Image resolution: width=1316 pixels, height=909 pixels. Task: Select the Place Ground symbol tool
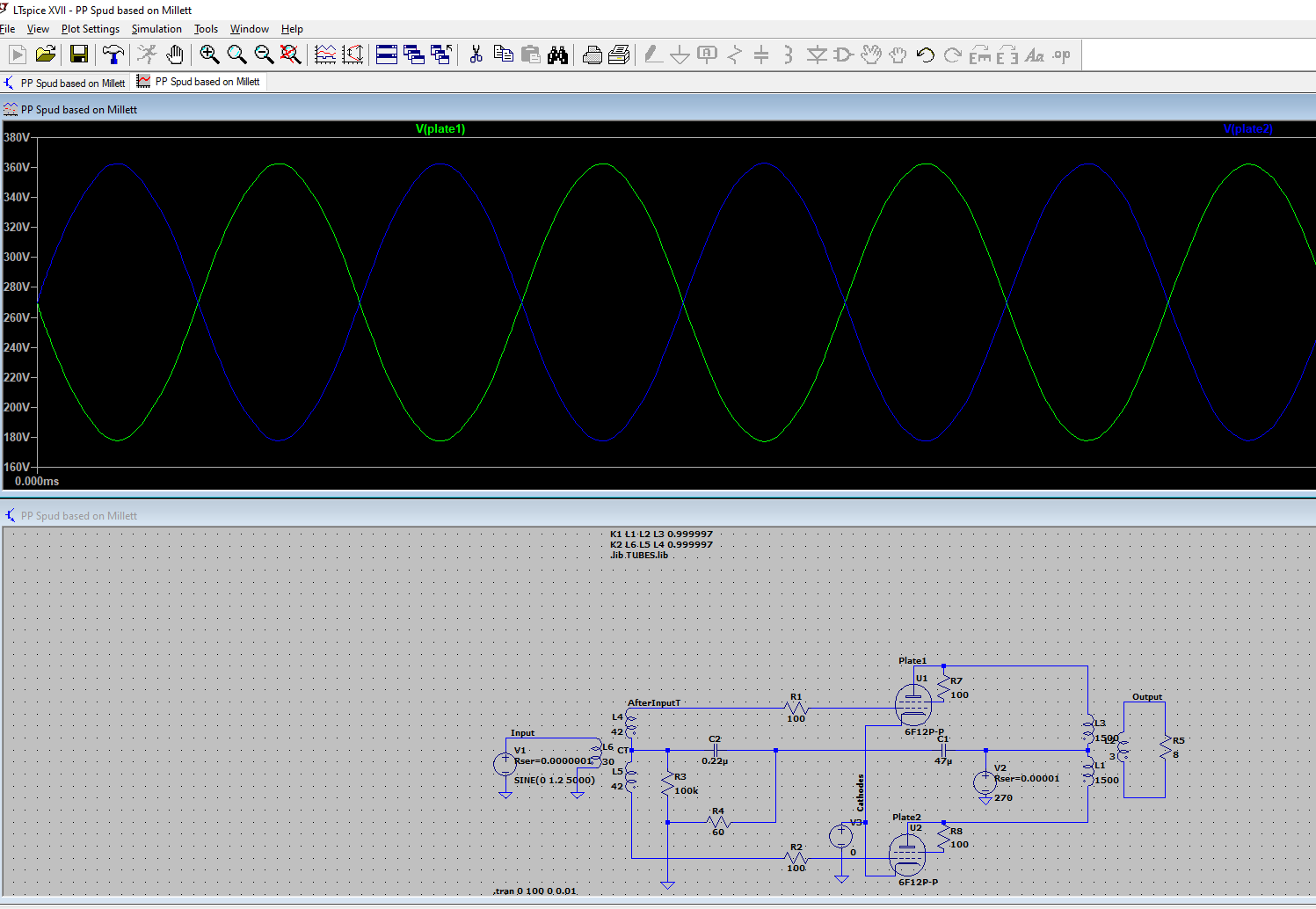pos(680,55)
